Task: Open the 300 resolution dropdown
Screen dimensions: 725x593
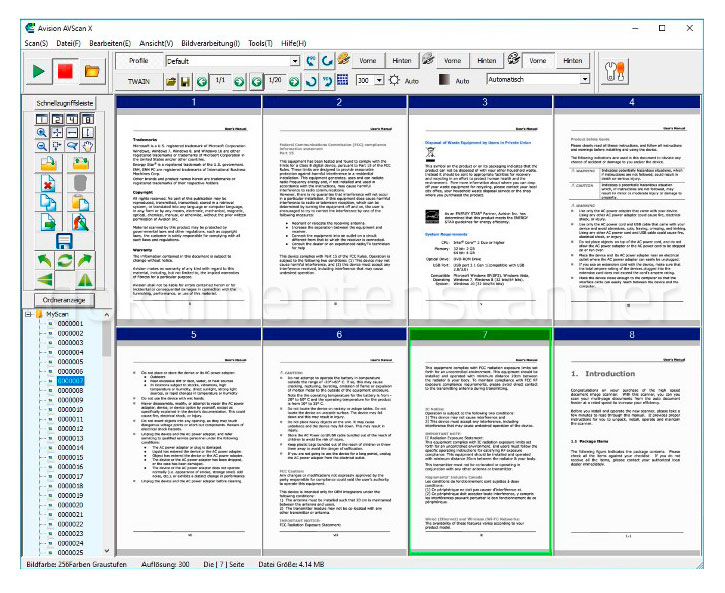Action: (379, 80)
